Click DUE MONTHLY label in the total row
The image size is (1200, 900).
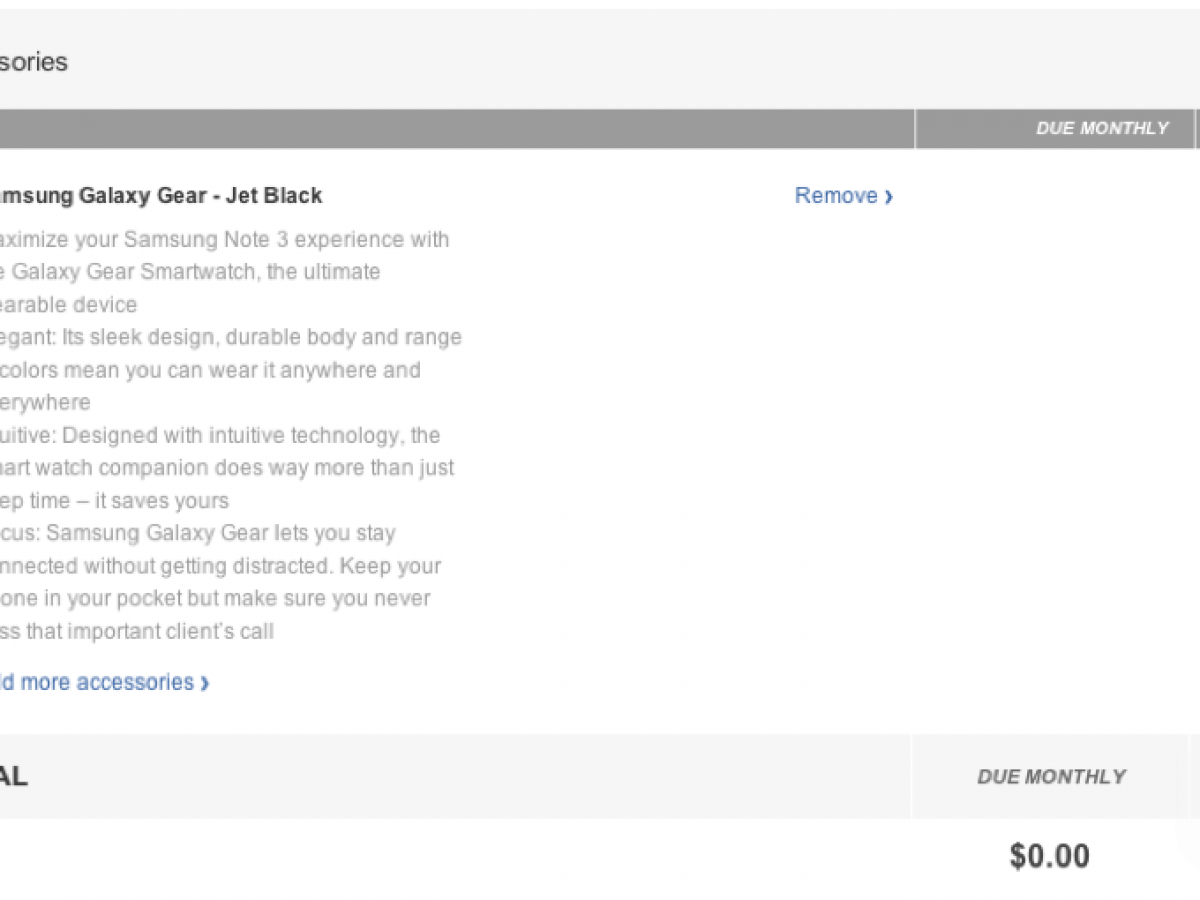click(x=1051, y=776)
